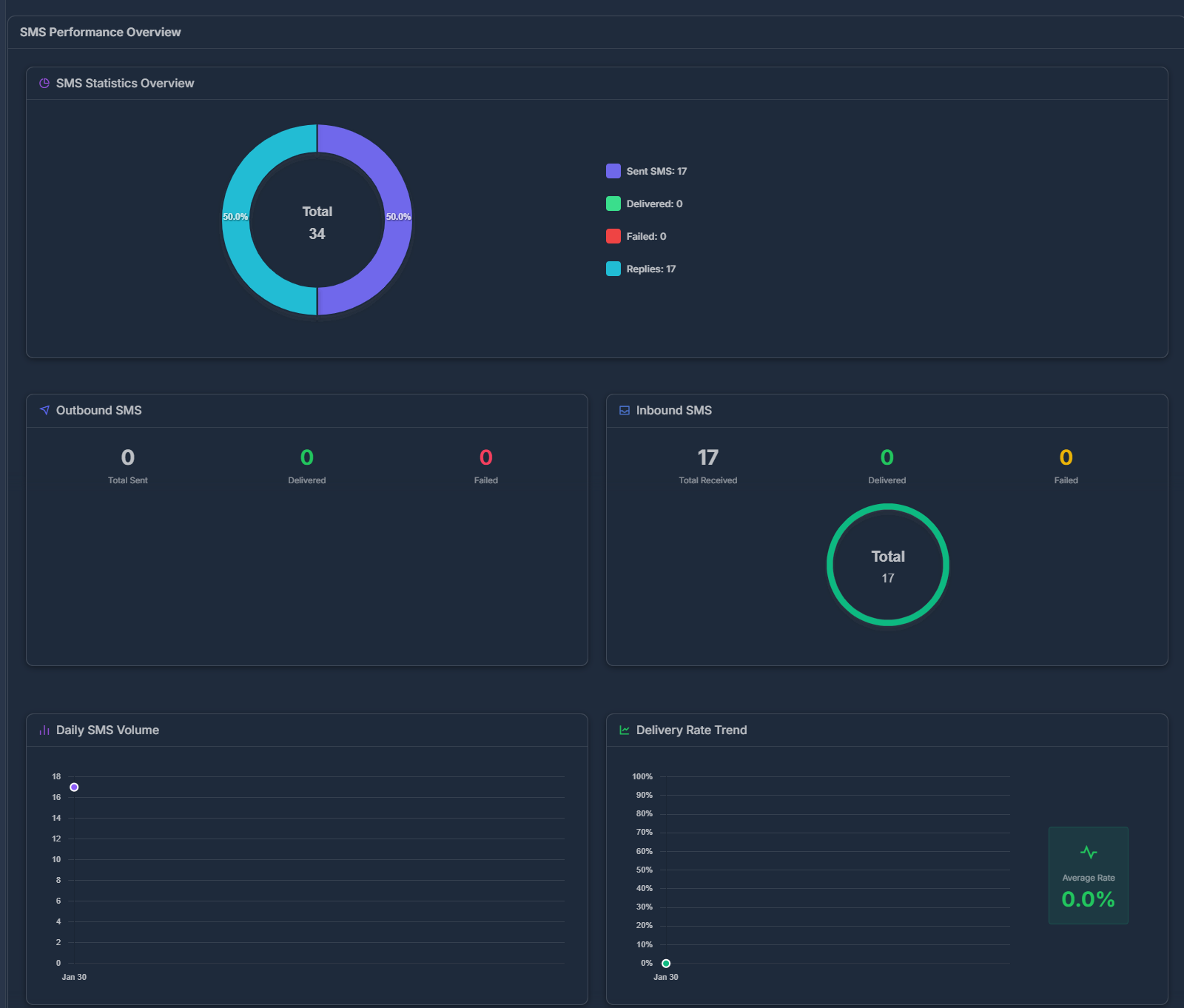
Task: Click the bar chart icon beside Daily SMS Volume
Action: click(x=44, y=730)
